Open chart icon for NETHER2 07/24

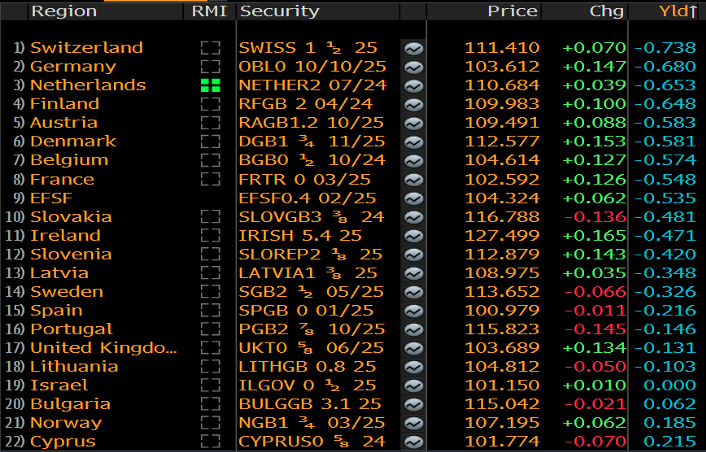[413, 86]
